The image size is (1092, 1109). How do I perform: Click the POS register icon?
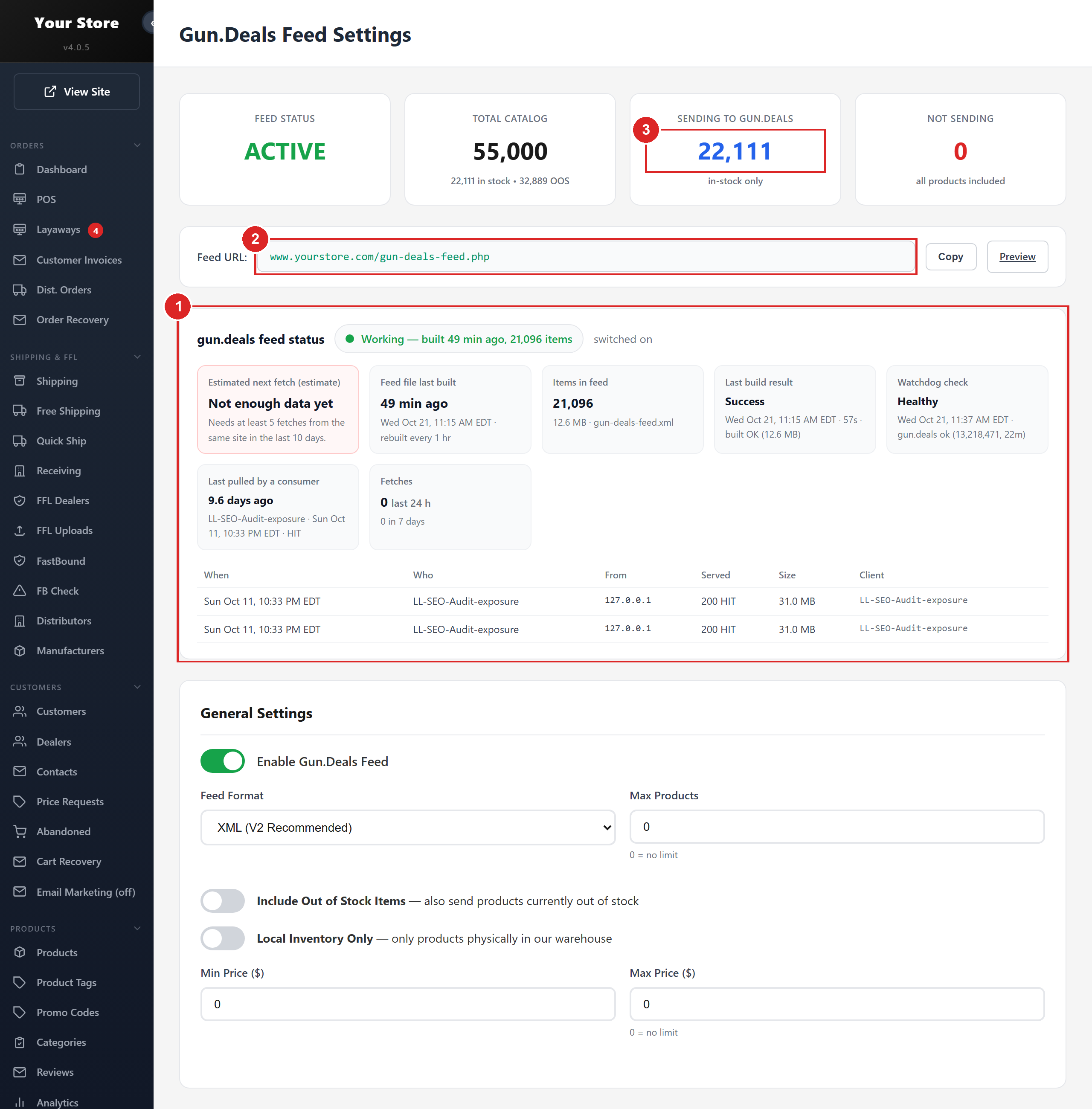click(20, 199)
